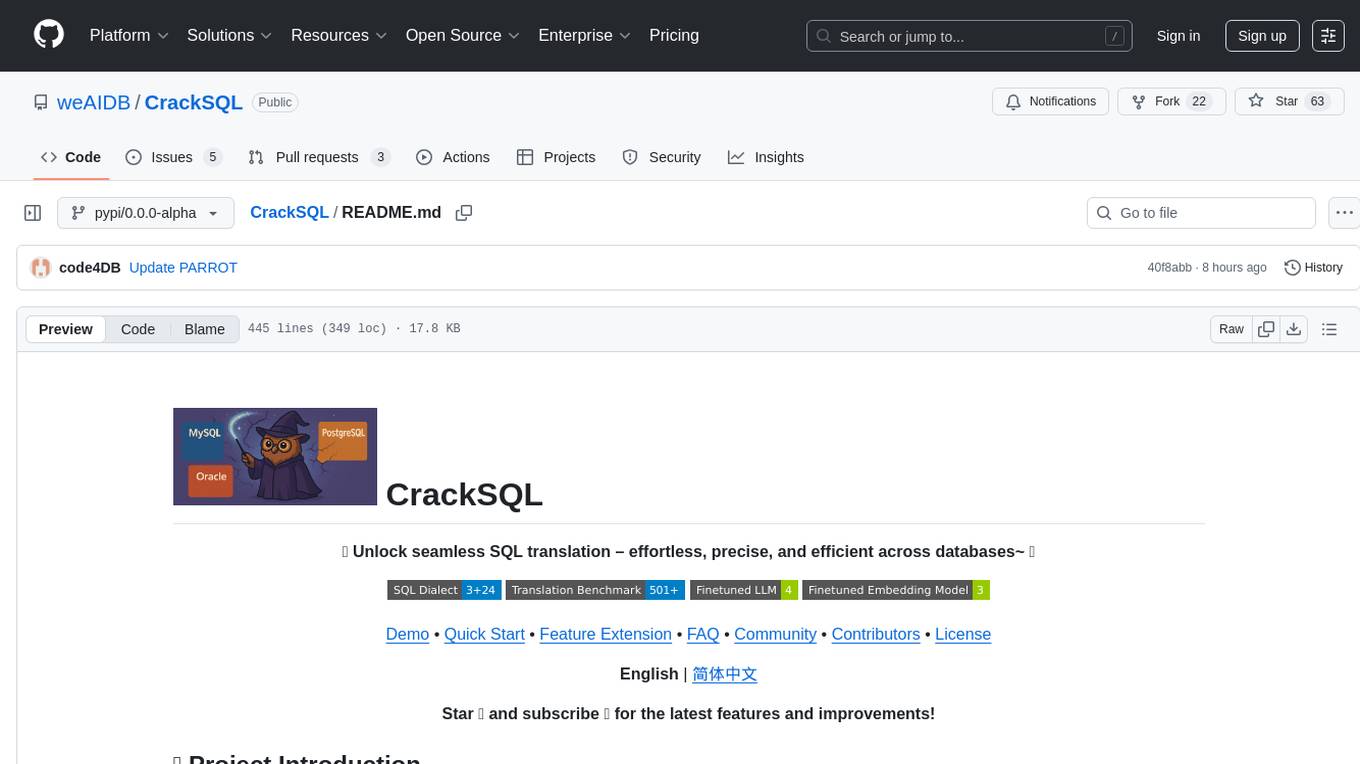
Task: Open the Issues tab
Action: pos(173,157)
